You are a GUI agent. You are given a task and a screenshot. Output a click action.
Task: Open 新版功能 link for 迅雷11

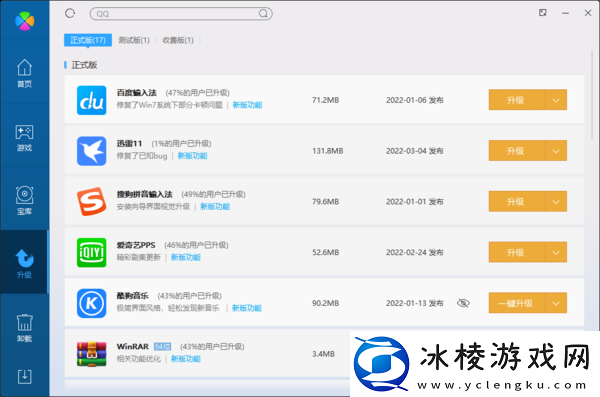[192, 156]
